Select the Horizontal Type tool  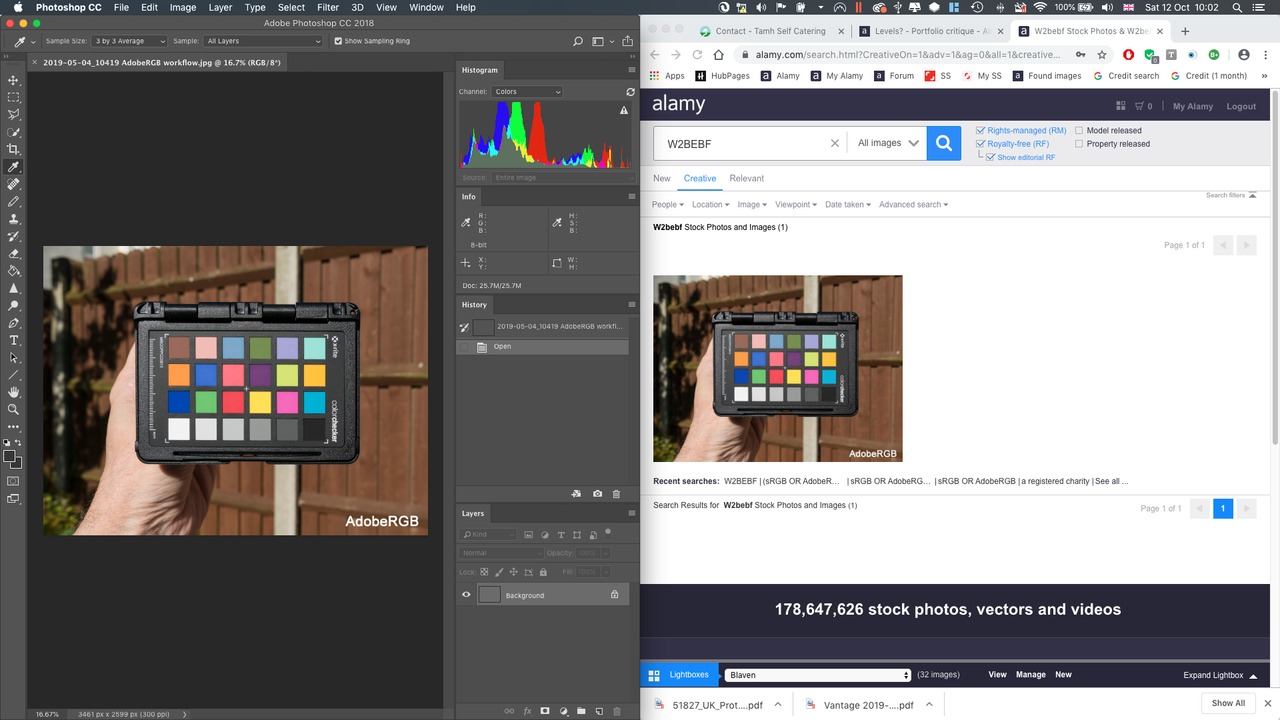coord(13,342)
